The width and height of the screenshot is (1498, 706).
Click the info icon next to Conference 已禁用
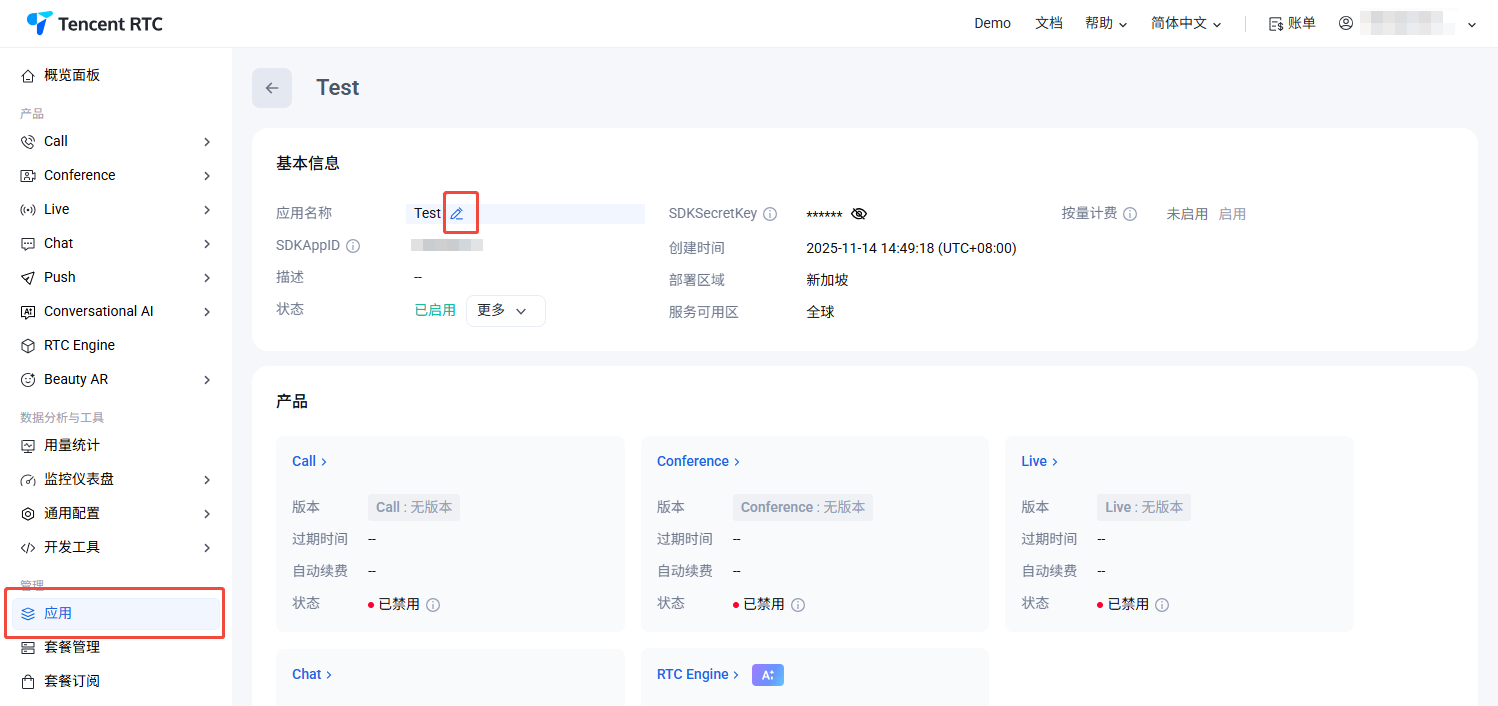pos(798,604)
